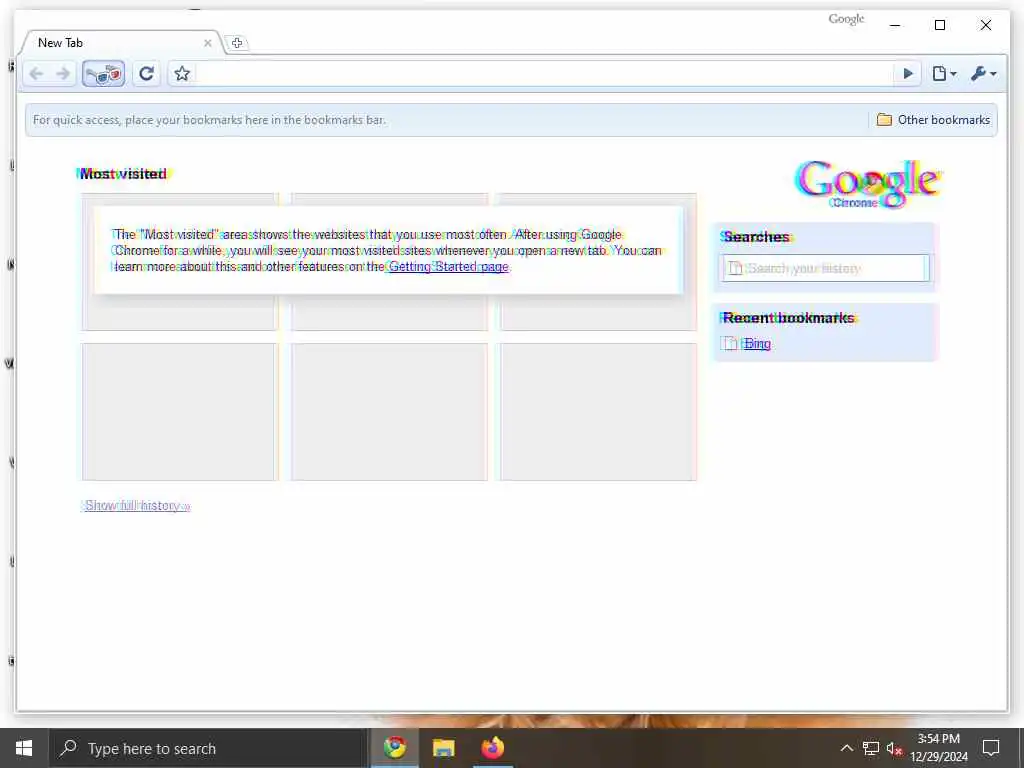Click the muted volume tray icon
Image resolution: width=1024 pixels, height=768 pixels.
coord(894,748)
